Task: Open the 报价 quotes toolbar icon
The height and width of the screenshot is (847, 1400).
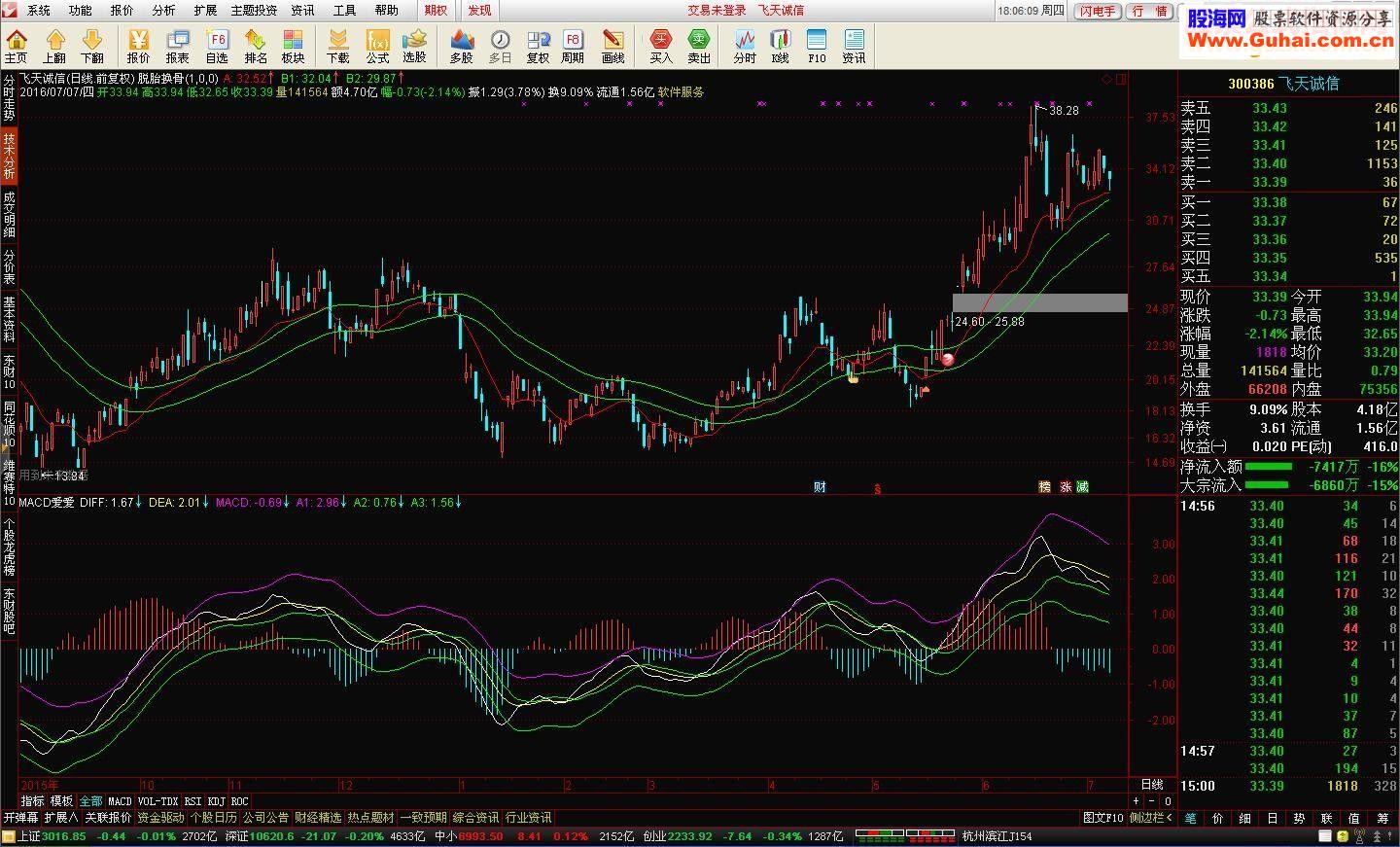Action: [x=139, y=46]
